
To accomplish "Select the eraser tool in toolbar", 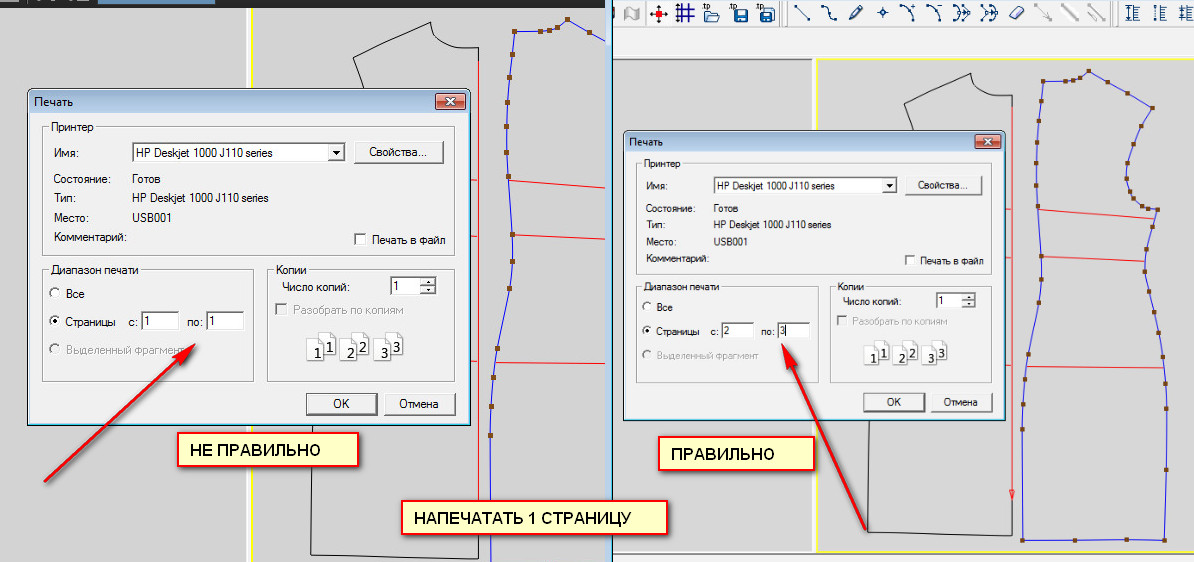I will click(x=1016, y=13).
